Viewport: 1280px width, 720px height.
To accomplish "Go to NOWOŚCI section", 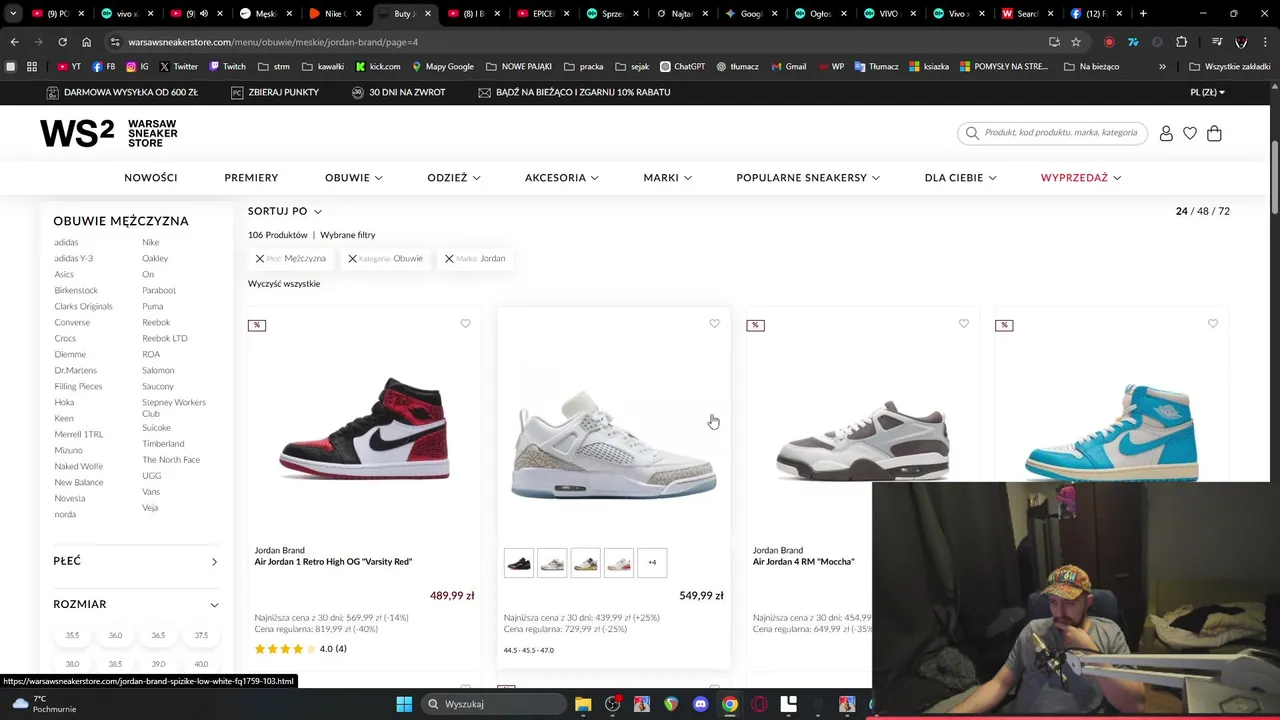I will (x=151, y=177).
